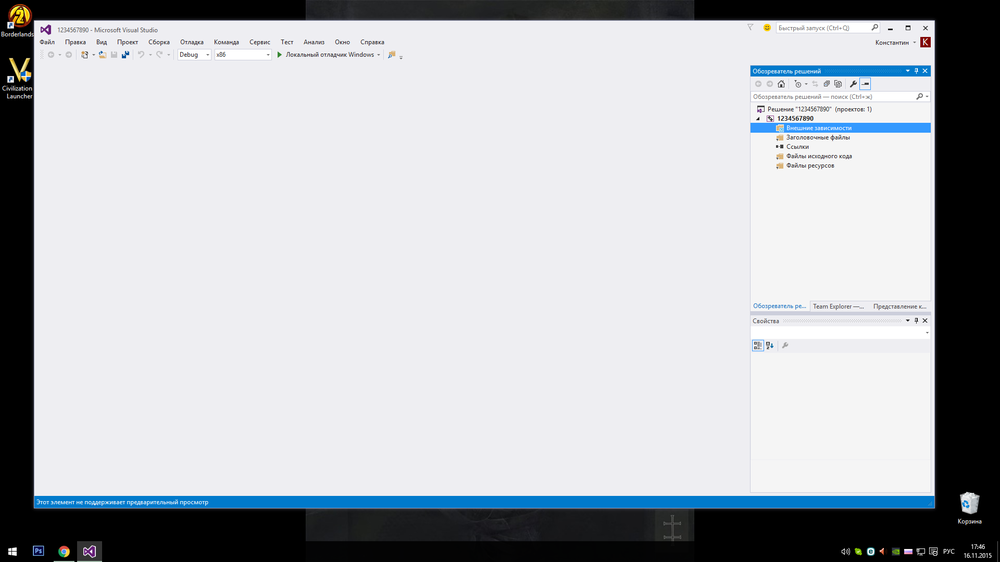Image resolution: width=1000 pixels, height=562 pixels.
Task: Open Chrome from the taskbar
Action: (x=64, y=551)
